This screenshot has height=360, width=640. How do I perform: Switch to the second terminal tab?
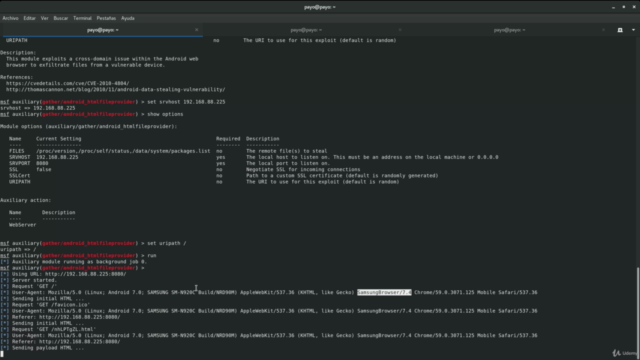pos(306,30)
